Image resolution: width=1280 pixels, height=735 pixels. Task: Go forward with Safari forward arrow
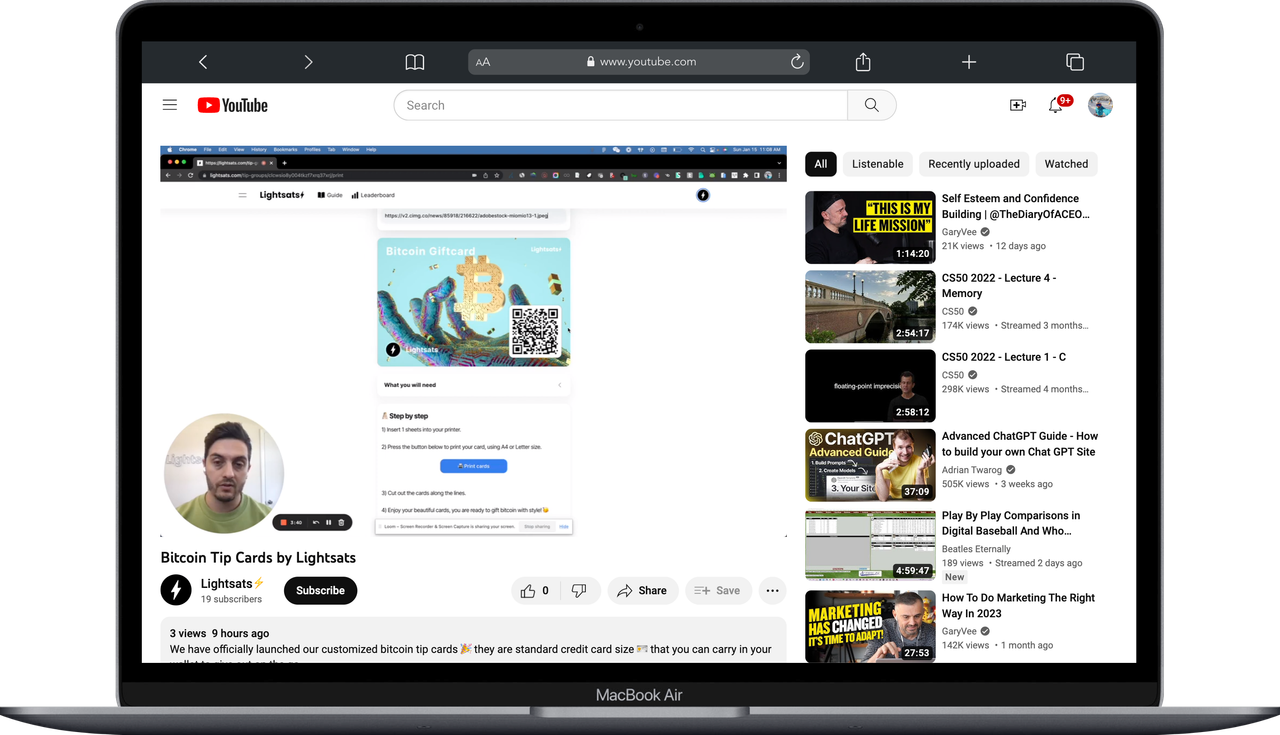point(308,62)
